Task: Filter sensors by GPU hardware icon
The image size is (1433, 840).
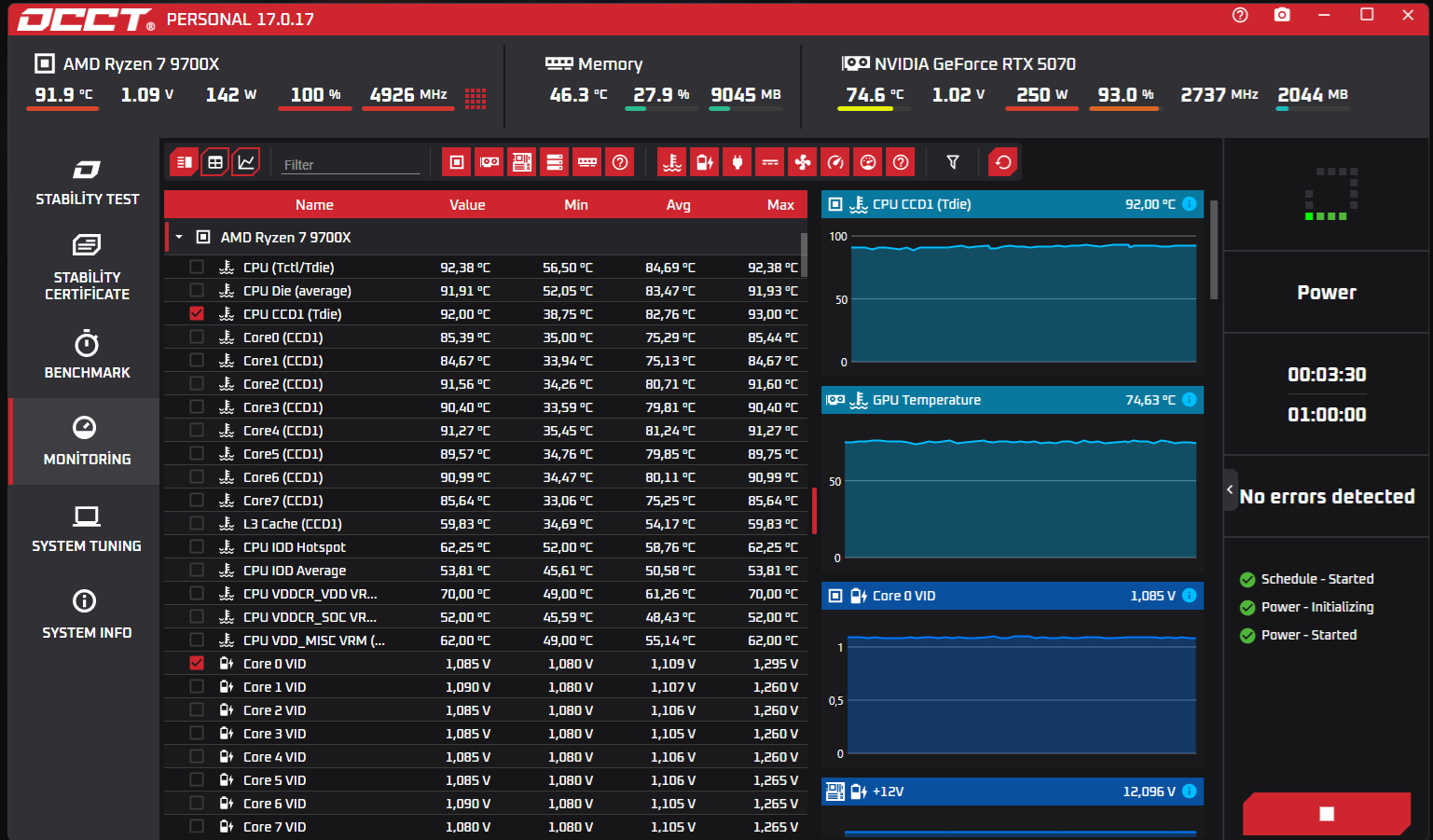Action: (489, 162)
